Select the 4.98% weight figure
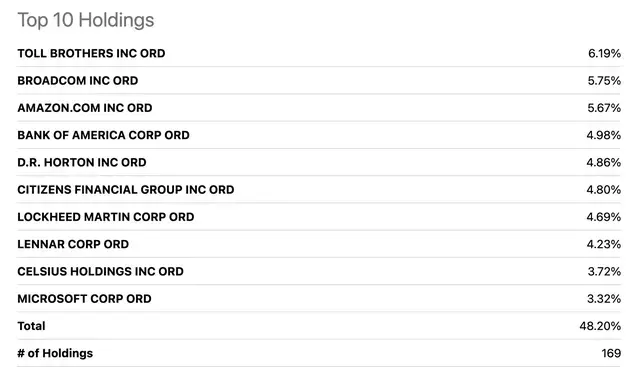This screenshot has width=640, height=367. [604, 135]
